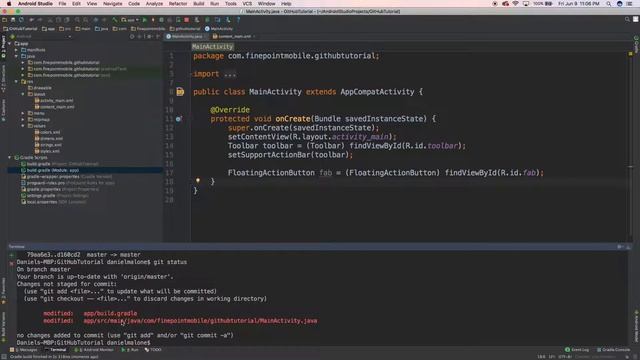Image resolution: width=640 pixels, height=360 pixels.
Task: Click the Save All toolbar icon
Action: pyautogui.click(x=13, y=20)
